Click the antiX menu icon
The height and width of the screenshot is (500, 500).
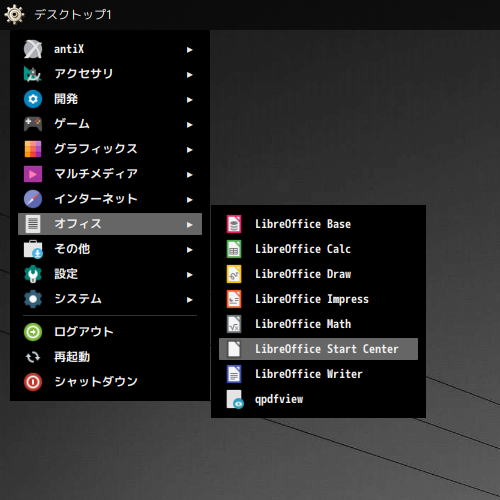(33, 49)
